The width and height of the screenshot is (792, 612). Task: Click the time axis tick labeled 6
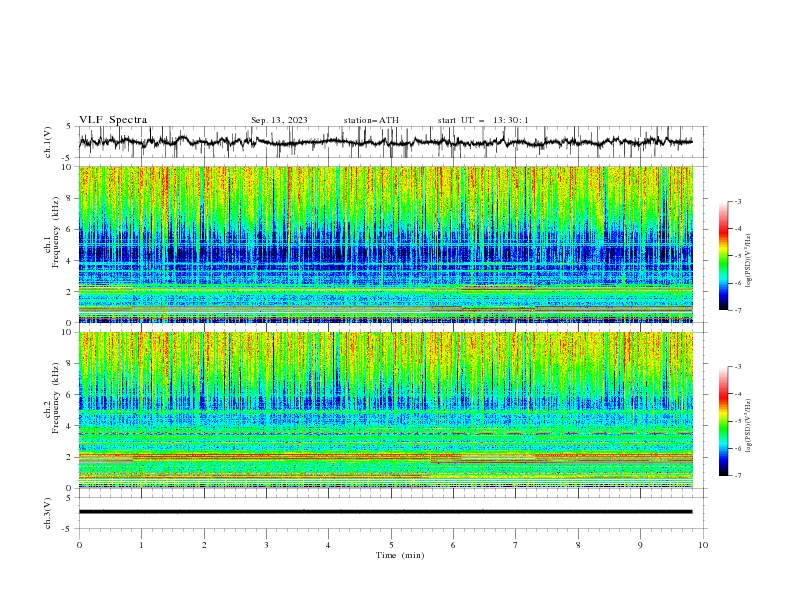[453, 545]
